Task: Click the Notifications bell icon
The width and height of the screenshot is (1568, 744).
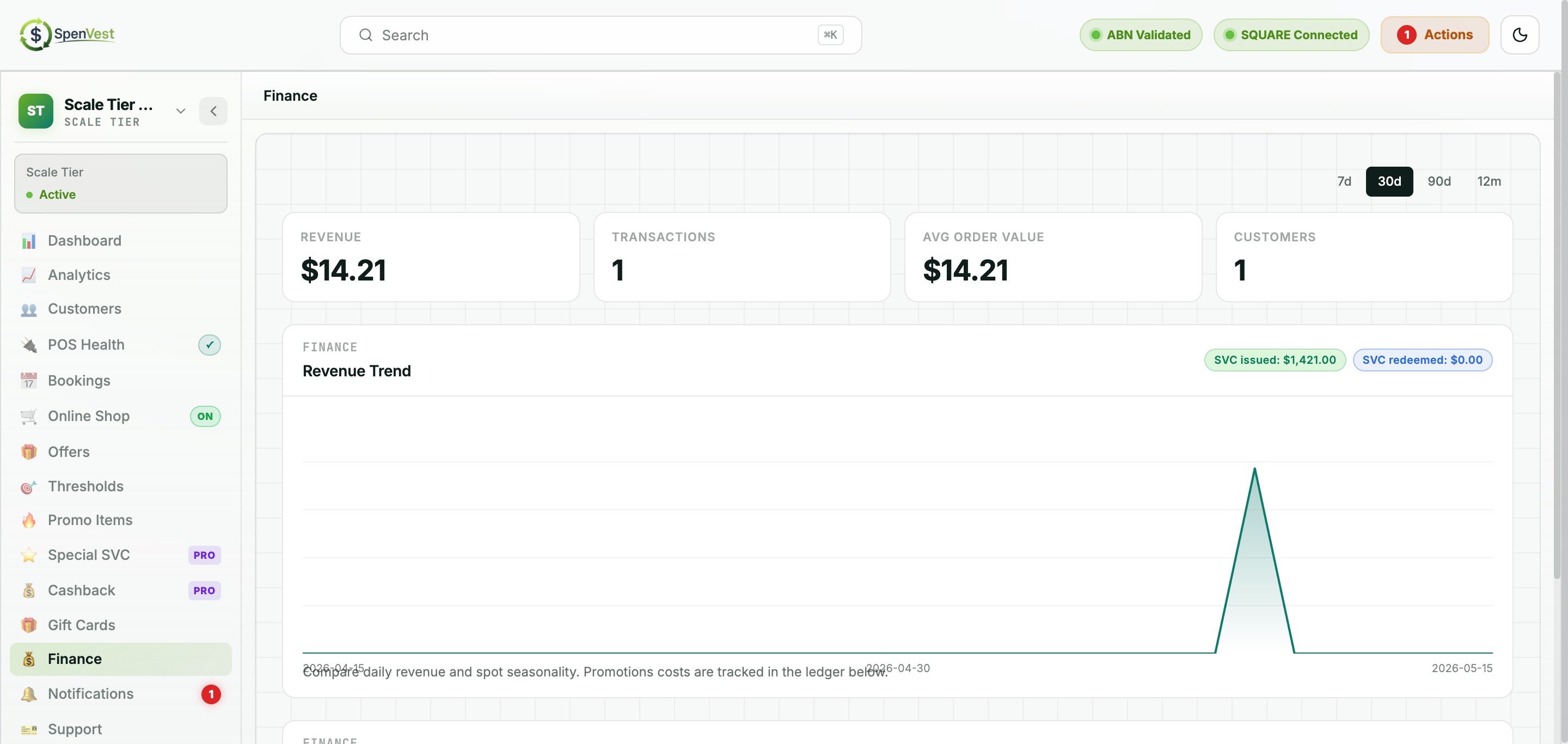Action: tap(29, 694)
